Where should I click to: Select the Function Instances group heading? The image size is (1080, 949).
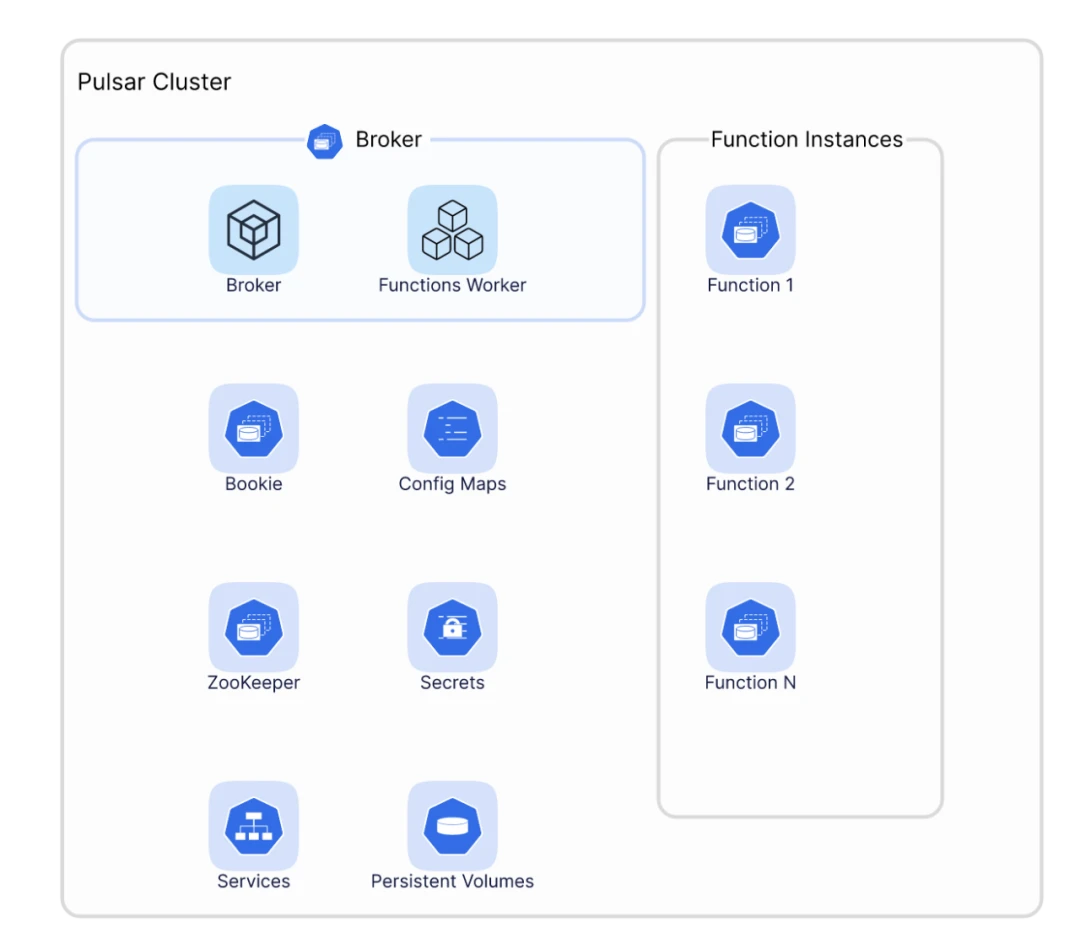(806, 140)
